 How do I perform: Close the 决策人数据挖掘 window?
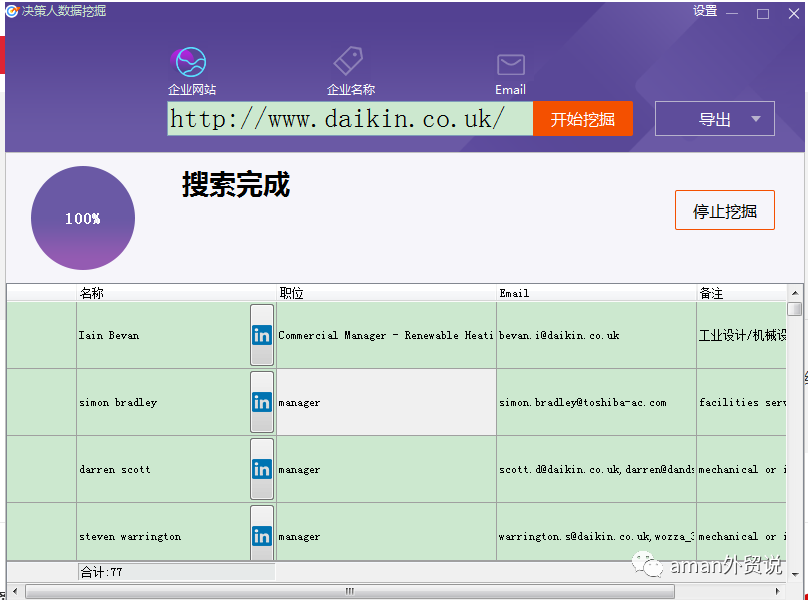coord(794,14)
